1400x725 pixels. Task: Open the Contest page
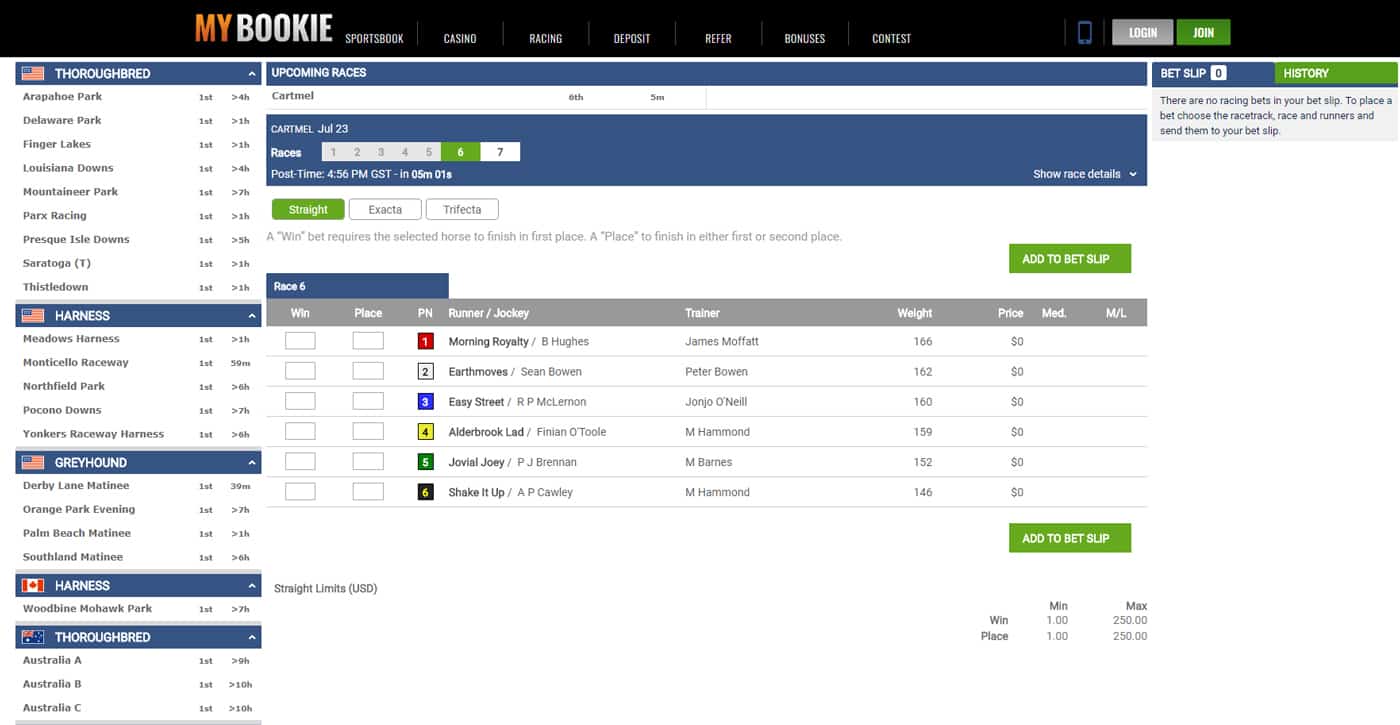click(x=891, y=38)
